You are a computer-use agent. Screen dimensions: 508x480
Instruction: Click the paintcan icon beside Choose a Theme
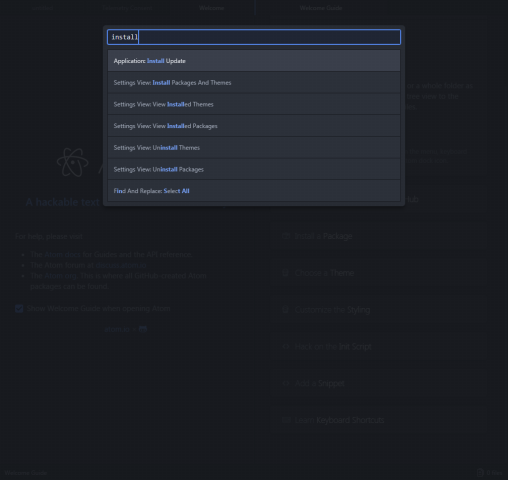pos(285,273)
